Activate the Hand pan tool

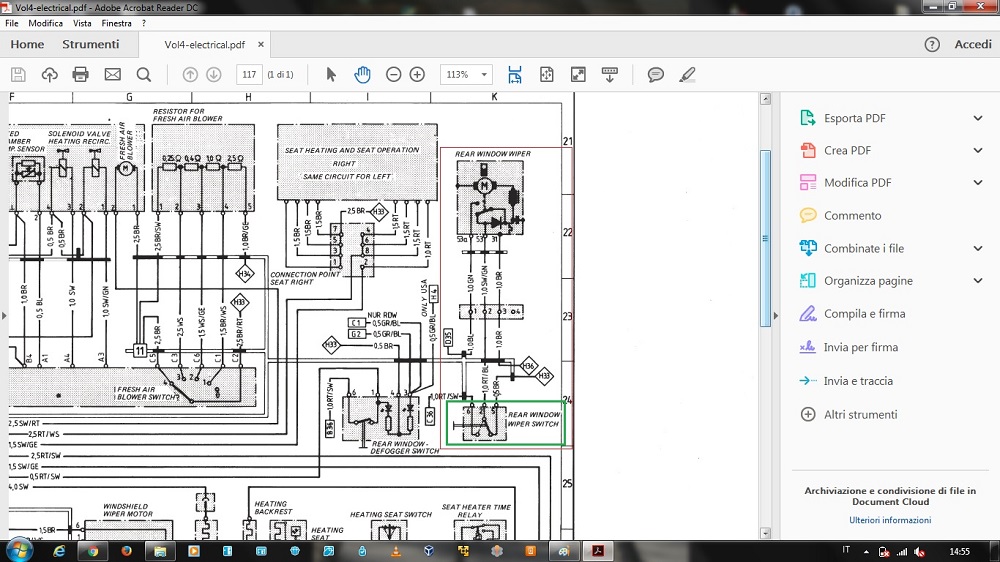pos(362,75)
